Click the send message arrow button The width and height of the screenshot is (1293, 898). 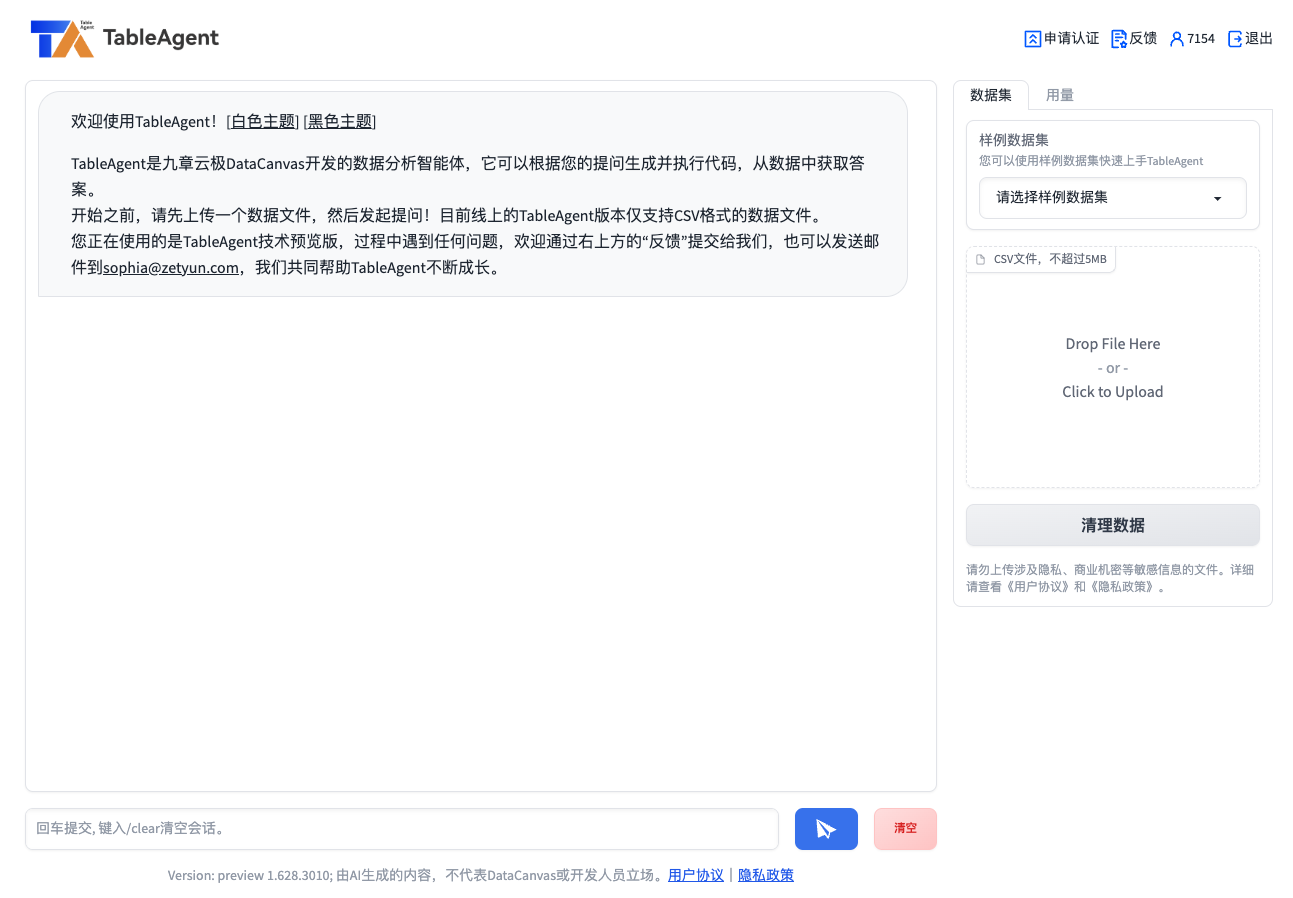[826, 829]
